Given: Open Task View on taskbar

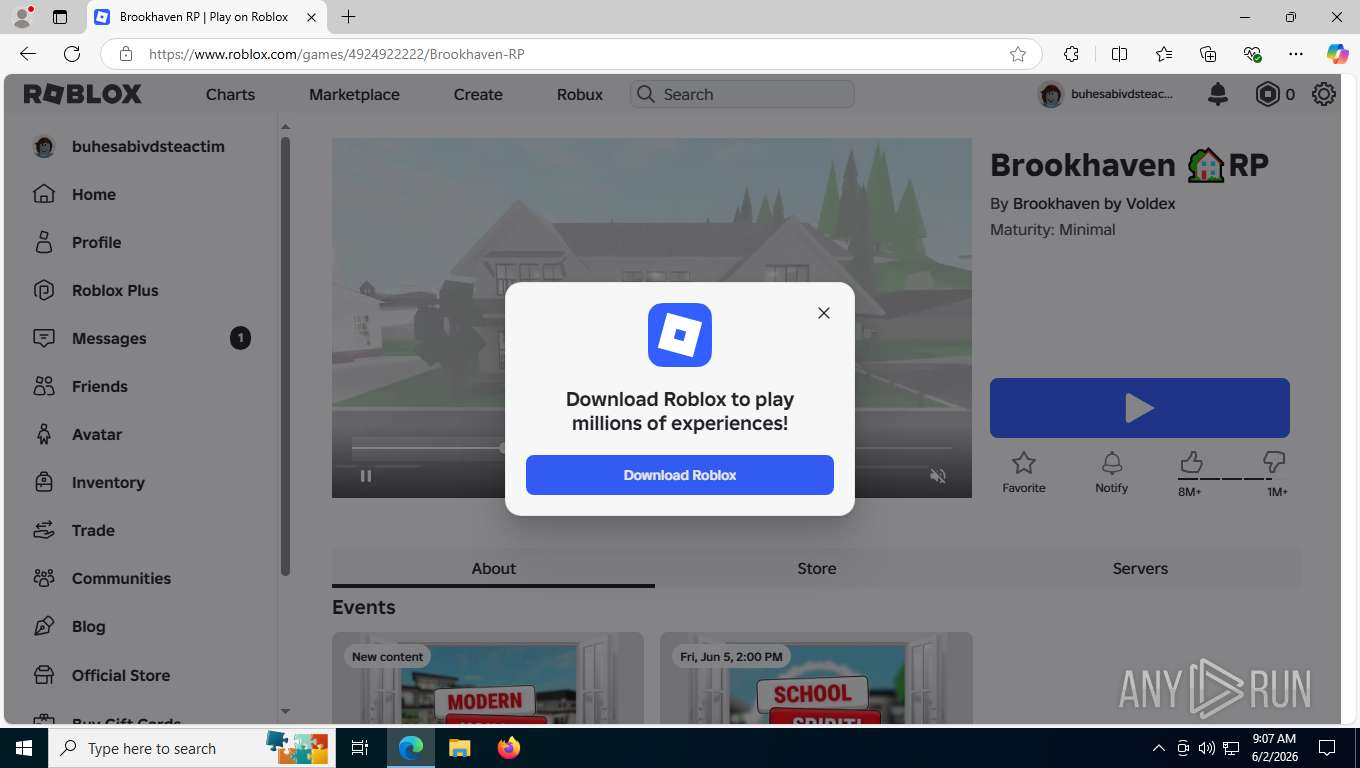Looking at the screenshot, I should click(x=360, y=748).
